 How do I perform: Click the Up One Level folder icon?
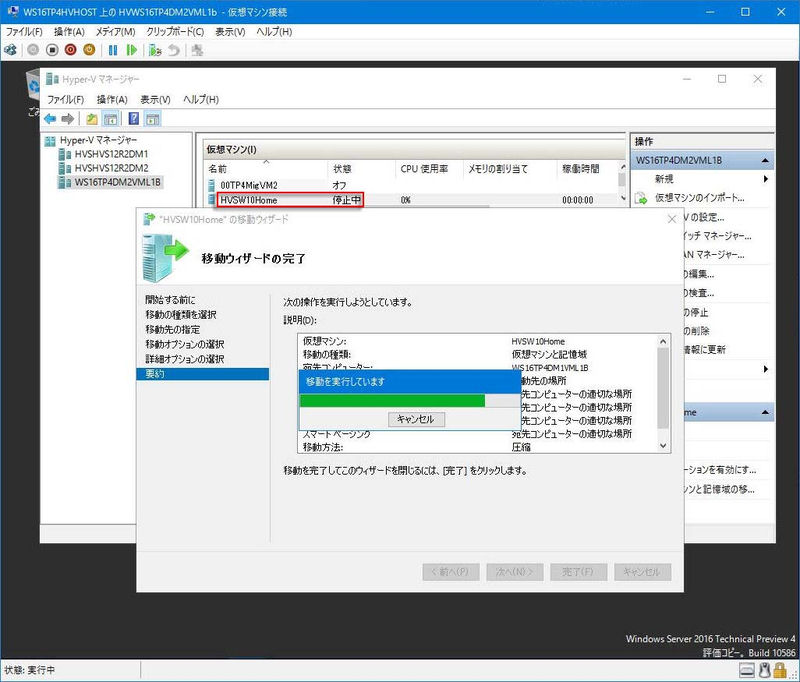point(92,119)
